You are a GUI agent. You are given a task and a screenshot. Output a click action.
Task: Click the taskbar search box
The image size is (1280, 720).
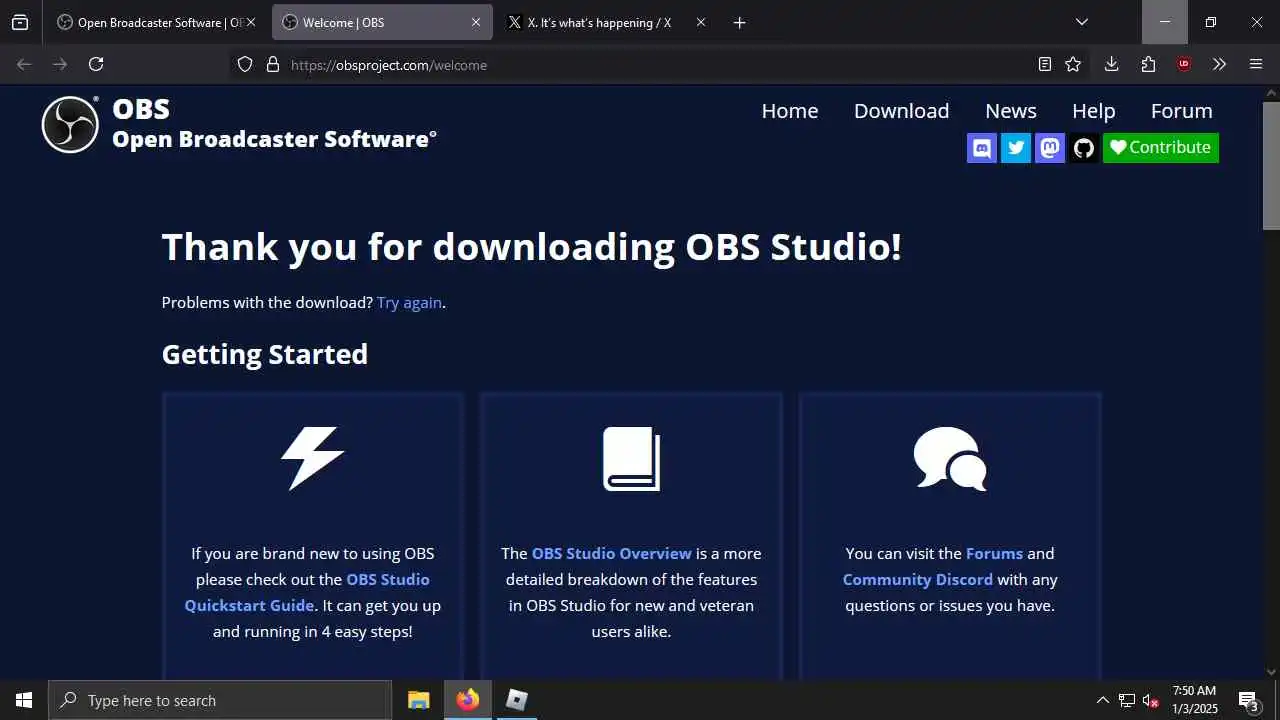pos(220,700)
